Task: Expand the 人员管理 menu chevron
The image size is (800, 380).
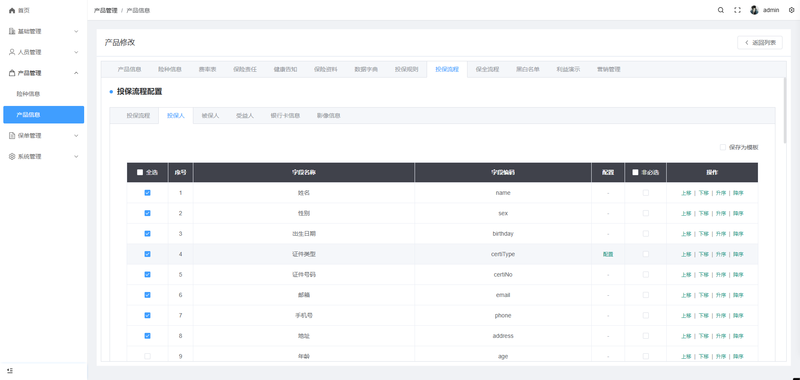Action: pyautogui.click(x=76, y=52)
